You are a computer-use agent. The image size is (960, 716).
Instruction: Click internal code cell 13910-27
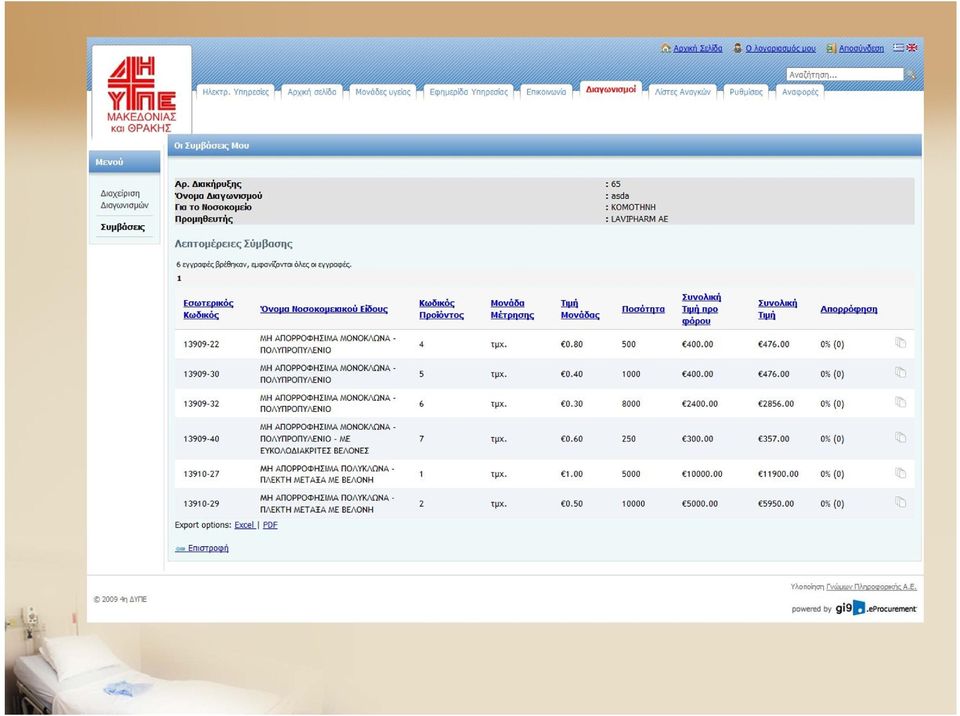tap(201, 474)
